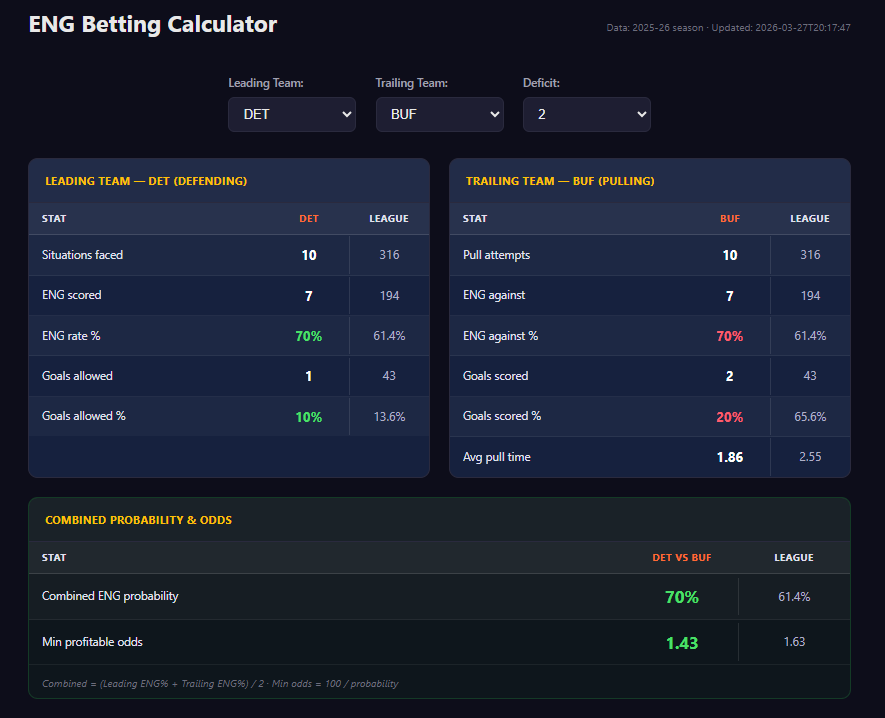Image resolution: width=885 pixels, height=718 pixels.
Task: Click the 'Goals scored %' row label
Action: pyautogui.click(x=502, y=416)
